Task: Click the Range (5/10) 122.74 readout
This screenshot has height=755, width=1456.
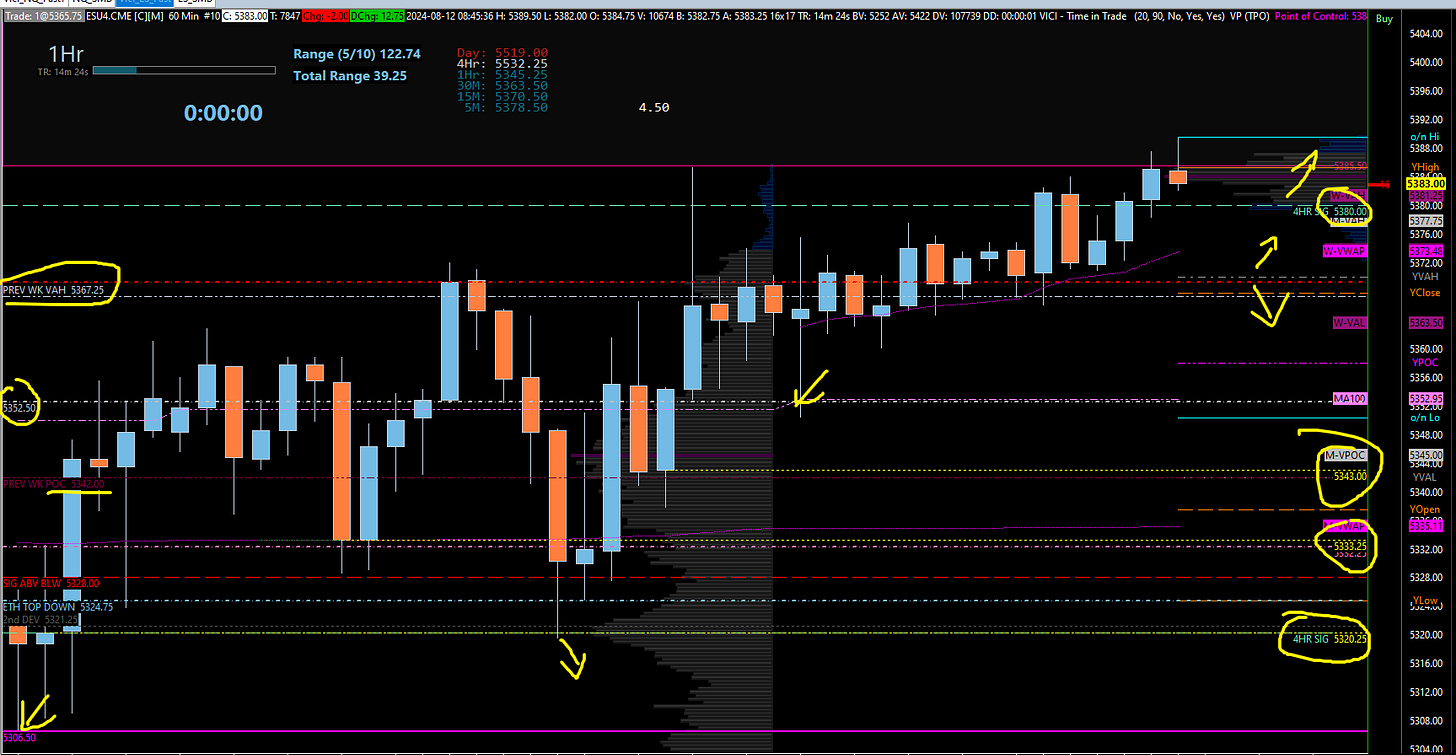Action: pos(357,56)
